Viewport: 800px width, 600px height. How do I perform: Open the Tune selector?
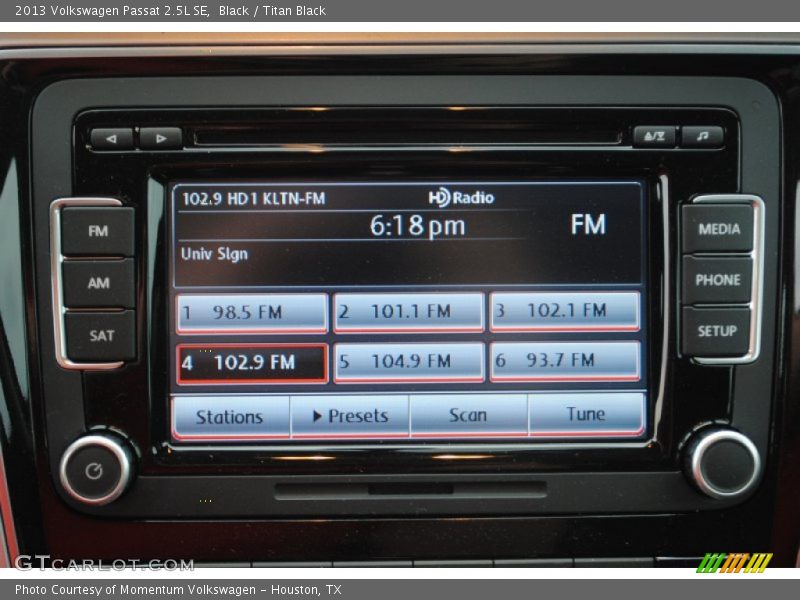coord(587,414)
